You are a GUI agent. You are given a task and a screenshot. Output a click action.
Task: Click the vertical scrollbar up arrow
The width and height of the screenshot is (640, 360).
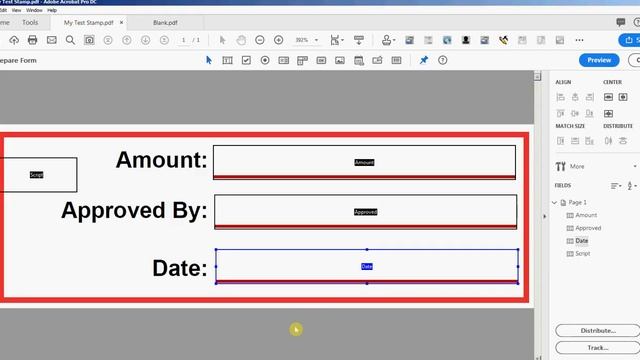coord(538,76)
